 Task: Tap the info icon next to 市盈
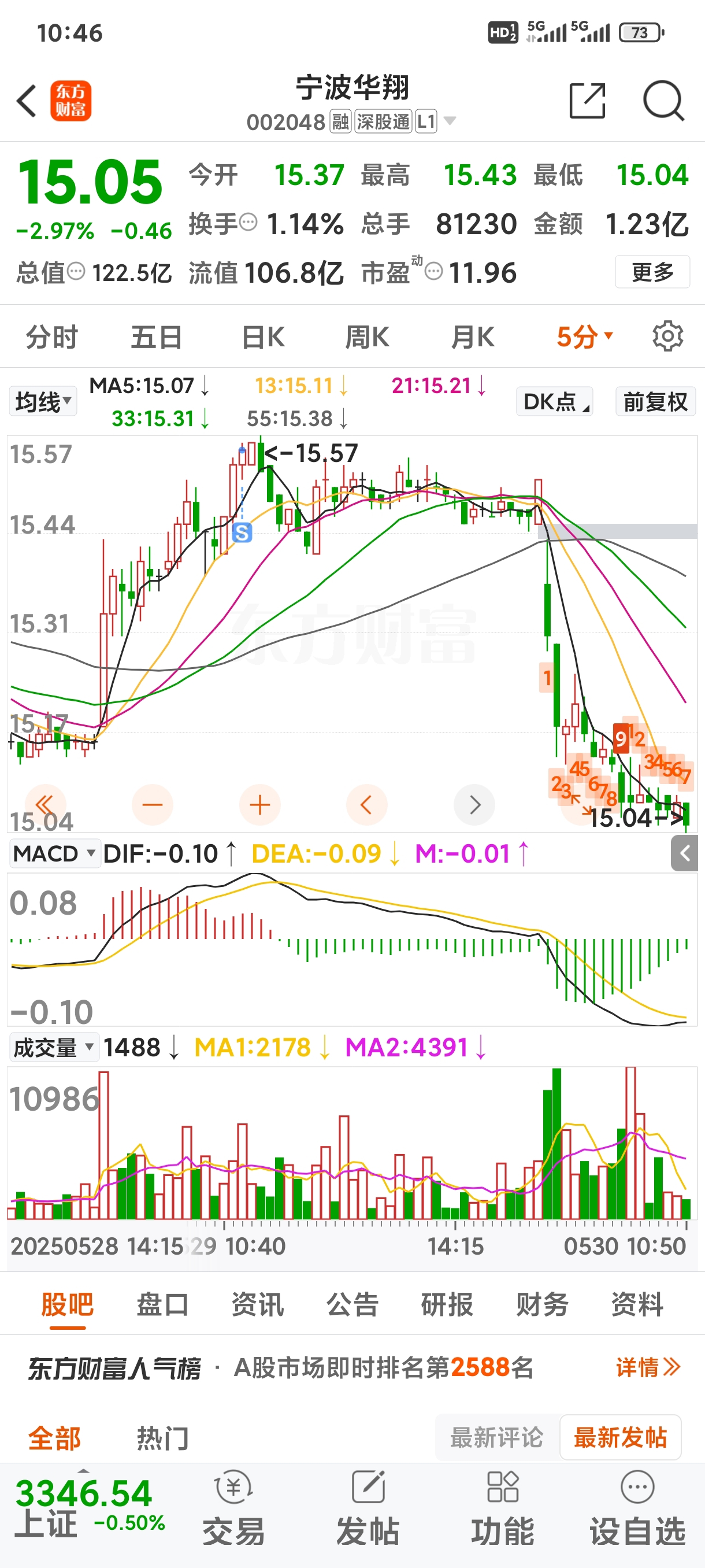coord(433,271)
